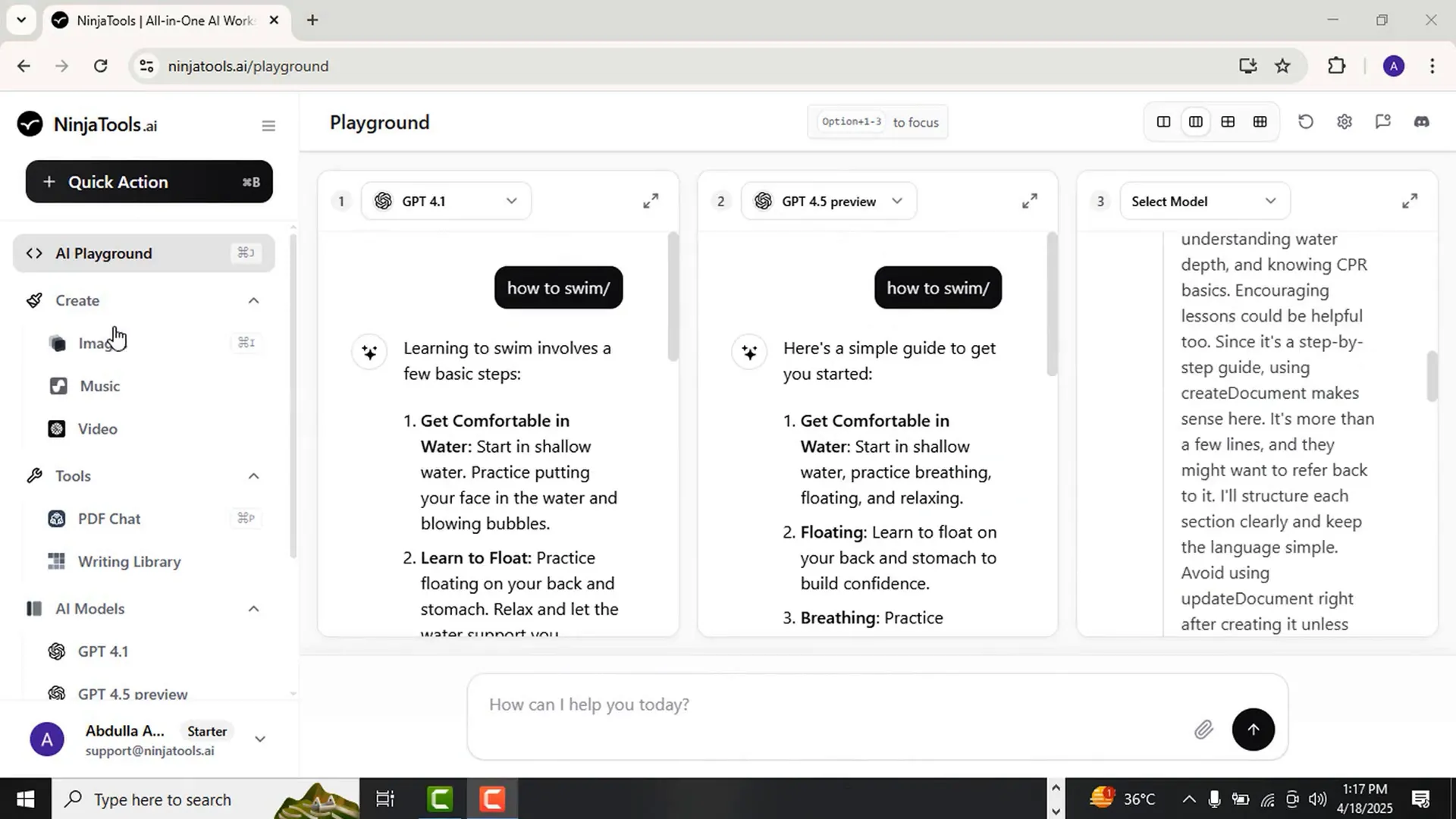Image resolution: width=1456 pixels, height=819 pixels.
Task: Click Windows taskbar search box
Action: click(205, 799)
